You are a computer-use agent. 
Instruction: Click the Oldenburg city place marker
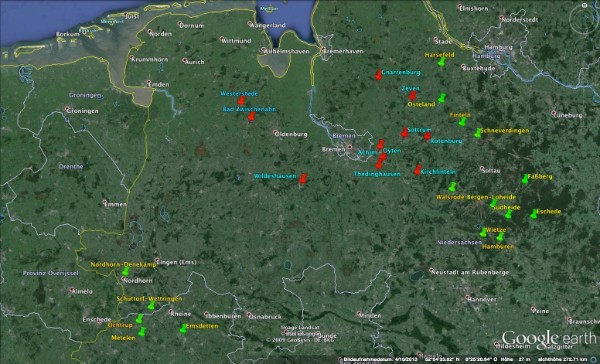[x=275, y=133]
